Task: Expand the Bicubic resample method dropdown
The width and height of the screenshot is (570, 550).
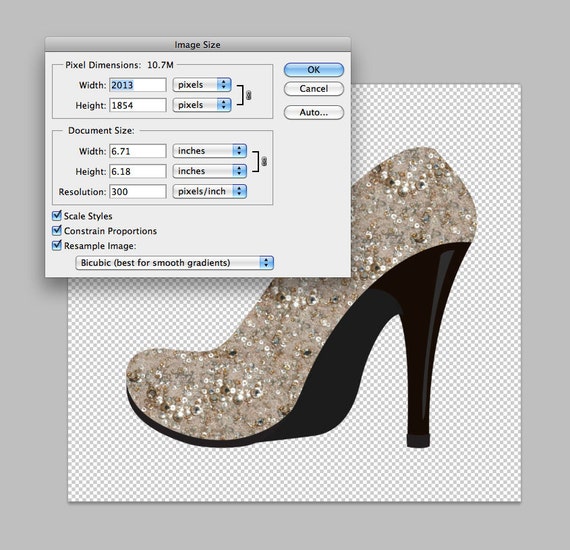Action: pos(174,262)
